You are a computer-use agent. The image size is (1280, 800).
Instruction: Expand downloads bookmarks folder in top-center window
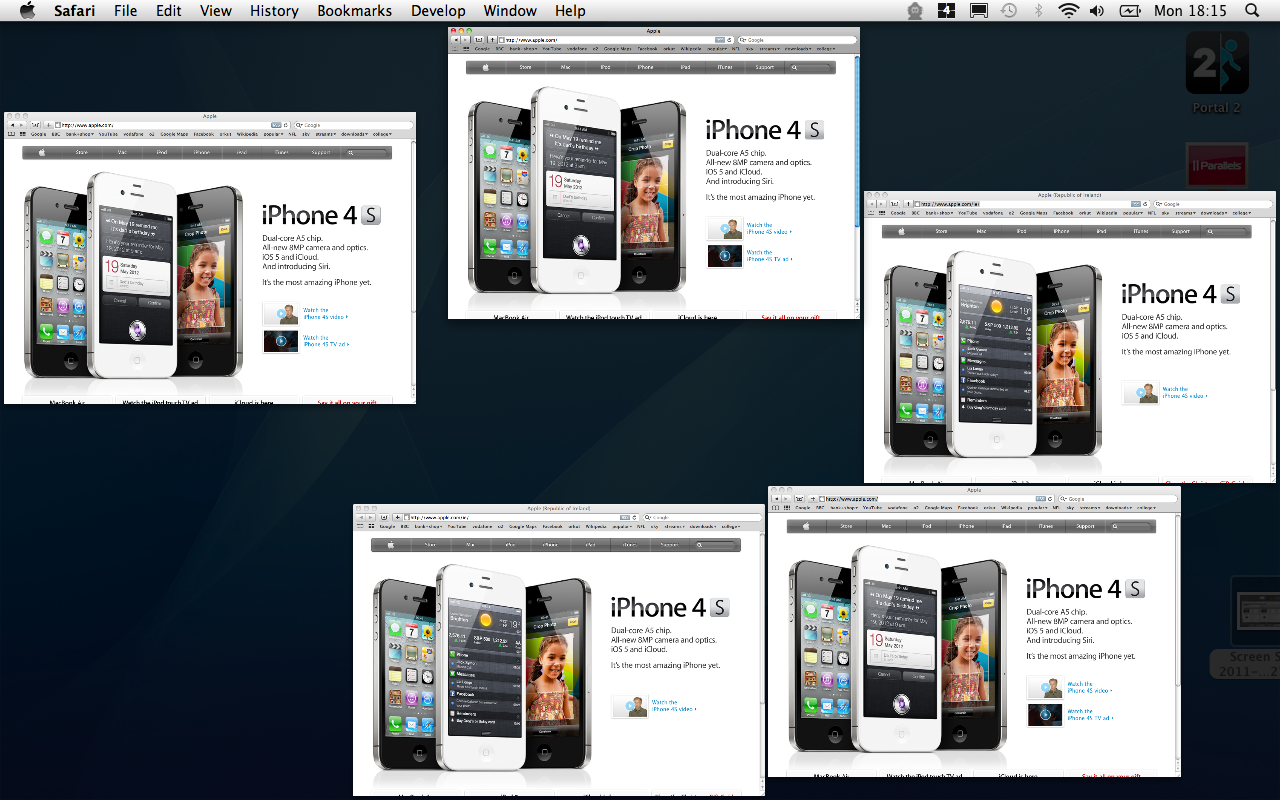click(797, 49)
